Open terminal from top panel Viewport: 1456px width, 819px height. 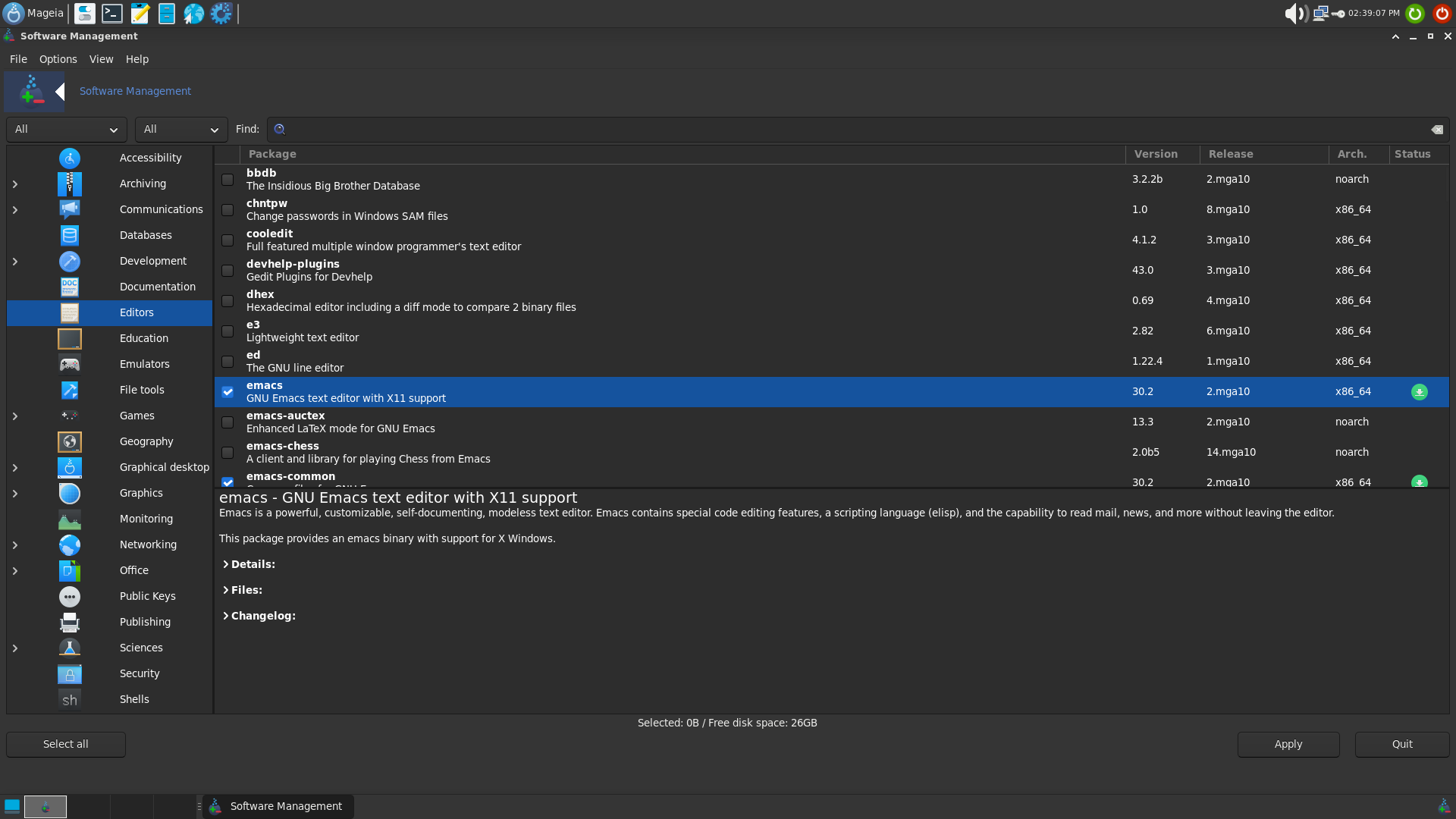[x=112, y=13]
